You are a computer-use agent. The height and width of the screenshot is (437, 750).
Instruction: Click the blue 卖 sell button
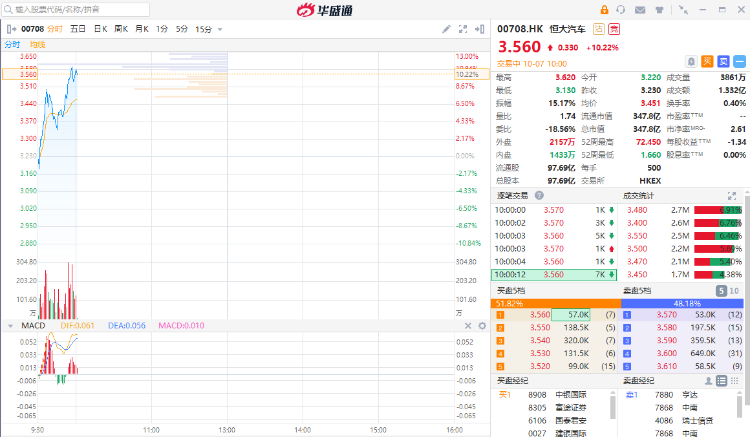point(723,61)
